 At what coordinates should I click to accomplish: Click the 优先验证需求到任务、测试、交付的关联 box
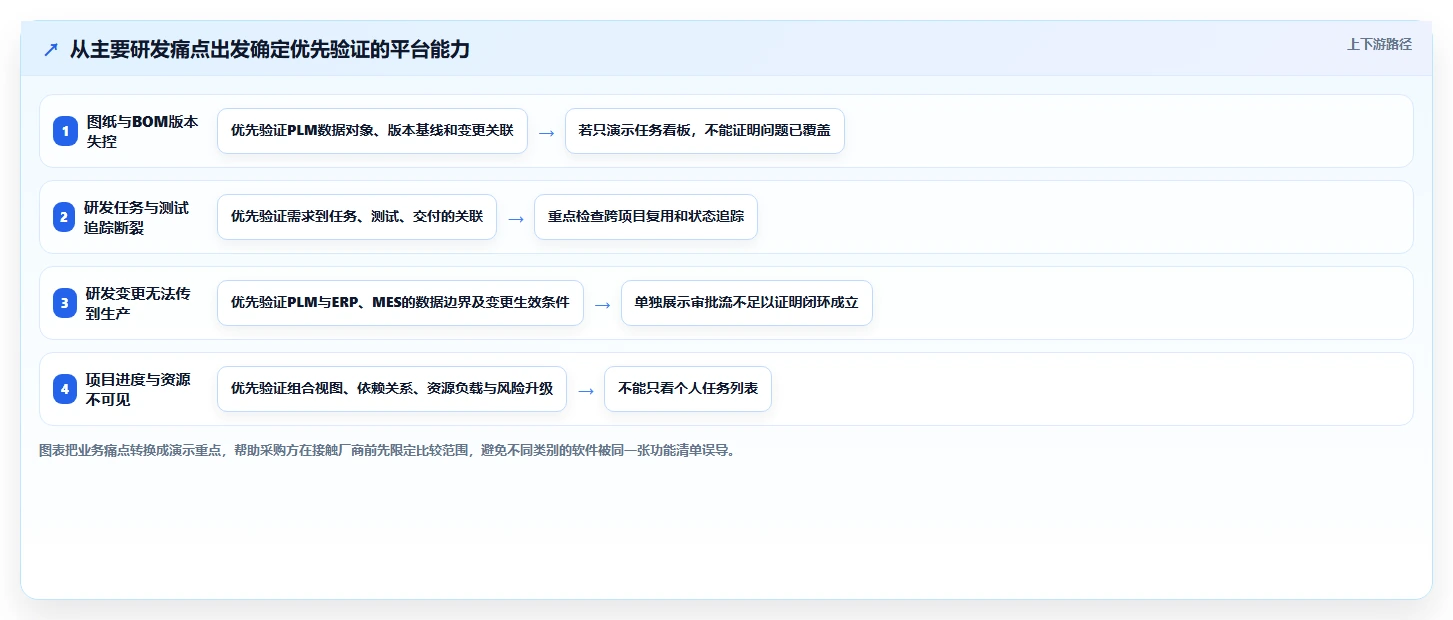click(357, 217)
